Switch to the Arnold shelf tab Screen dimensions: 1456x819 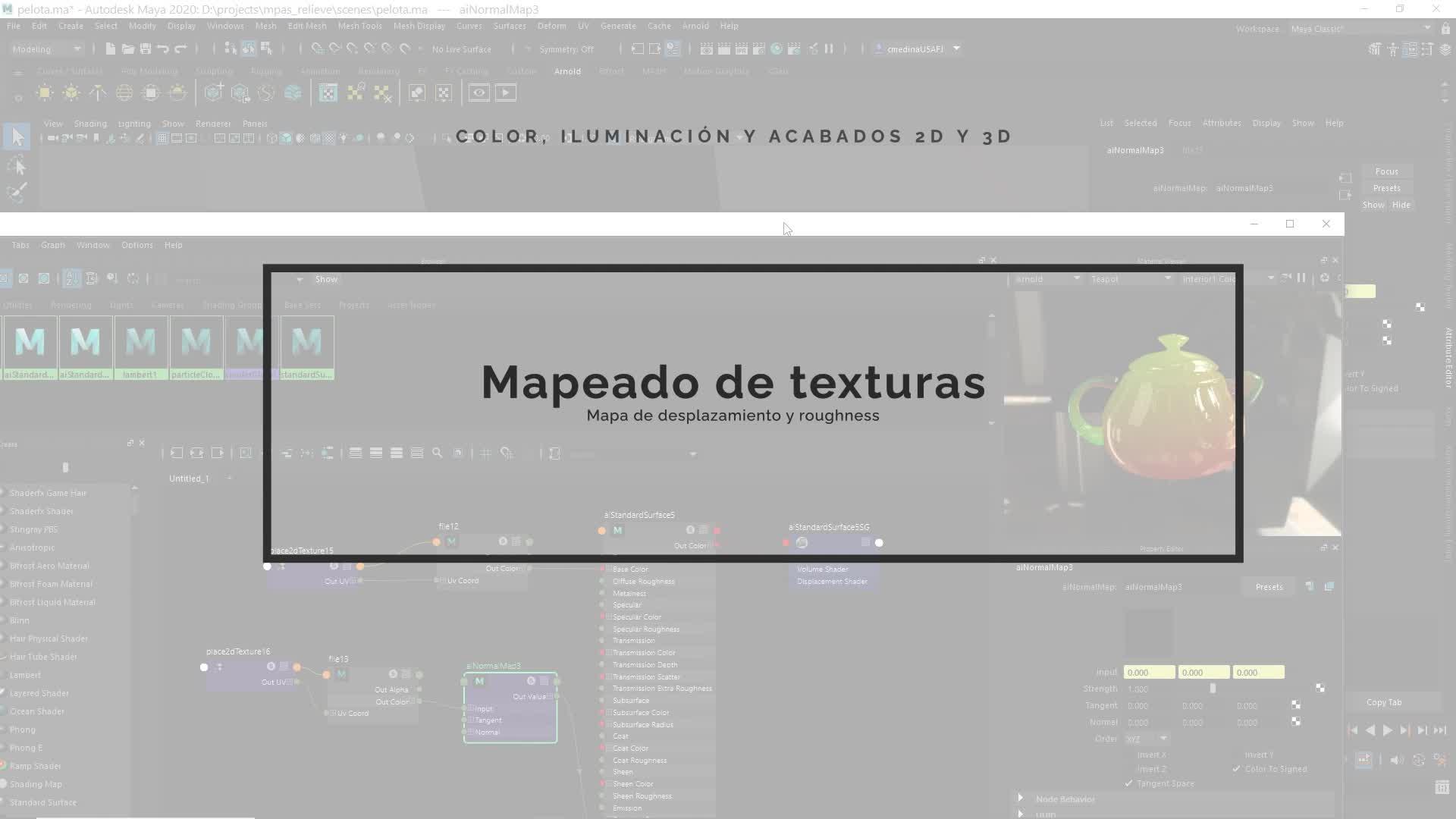566,71
